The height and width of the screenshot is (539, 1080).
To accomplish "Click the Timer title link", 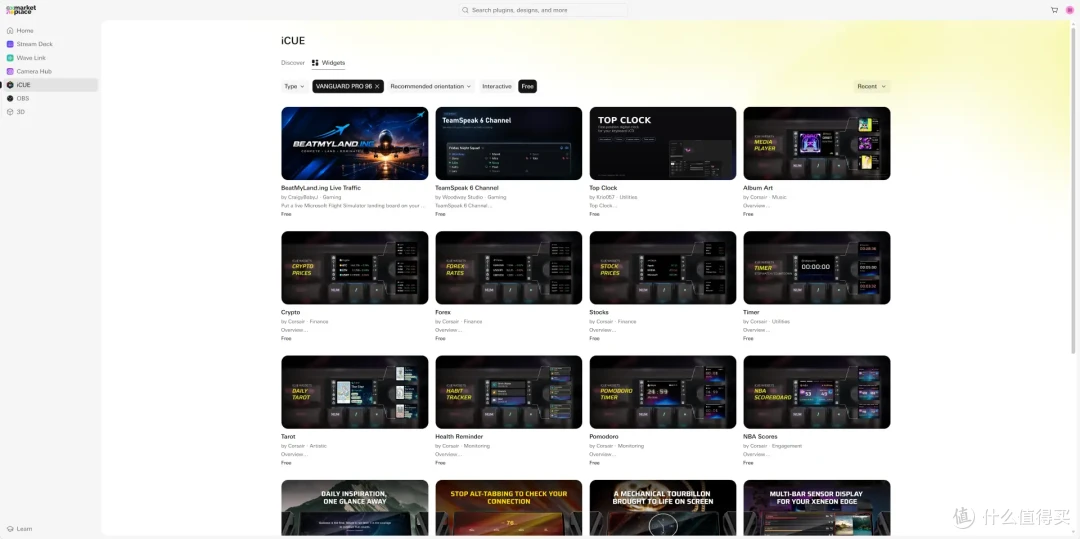I will 751,313.
